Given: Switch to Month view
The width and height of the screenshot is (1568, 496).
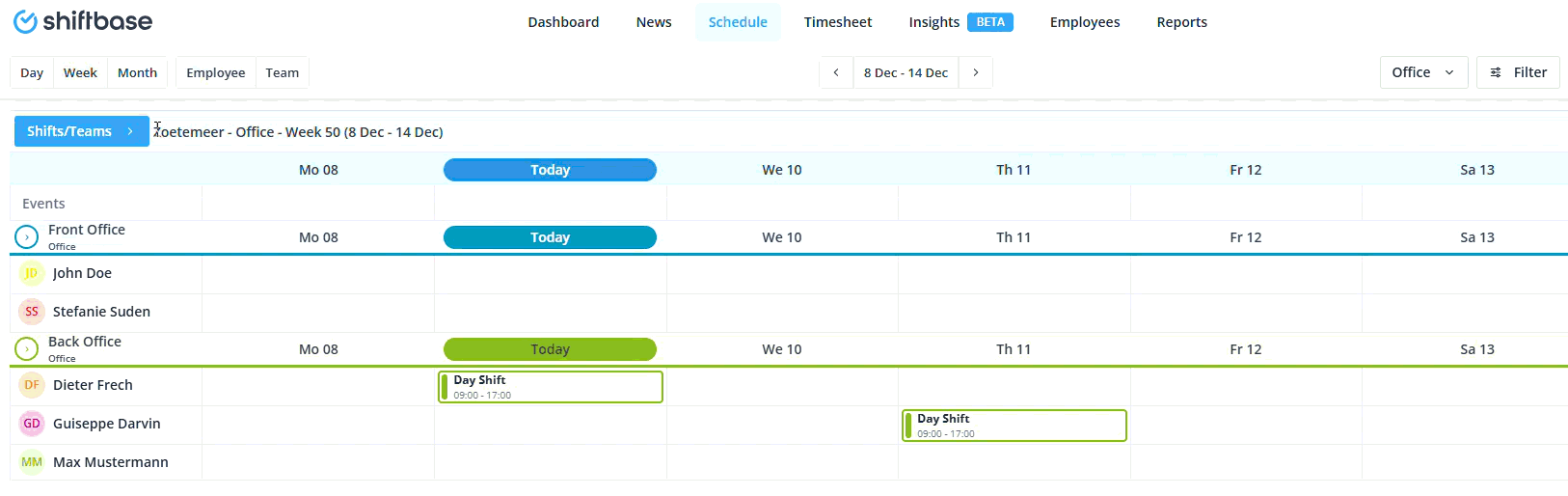Looking at the screenshot, I should pos(137,72).
